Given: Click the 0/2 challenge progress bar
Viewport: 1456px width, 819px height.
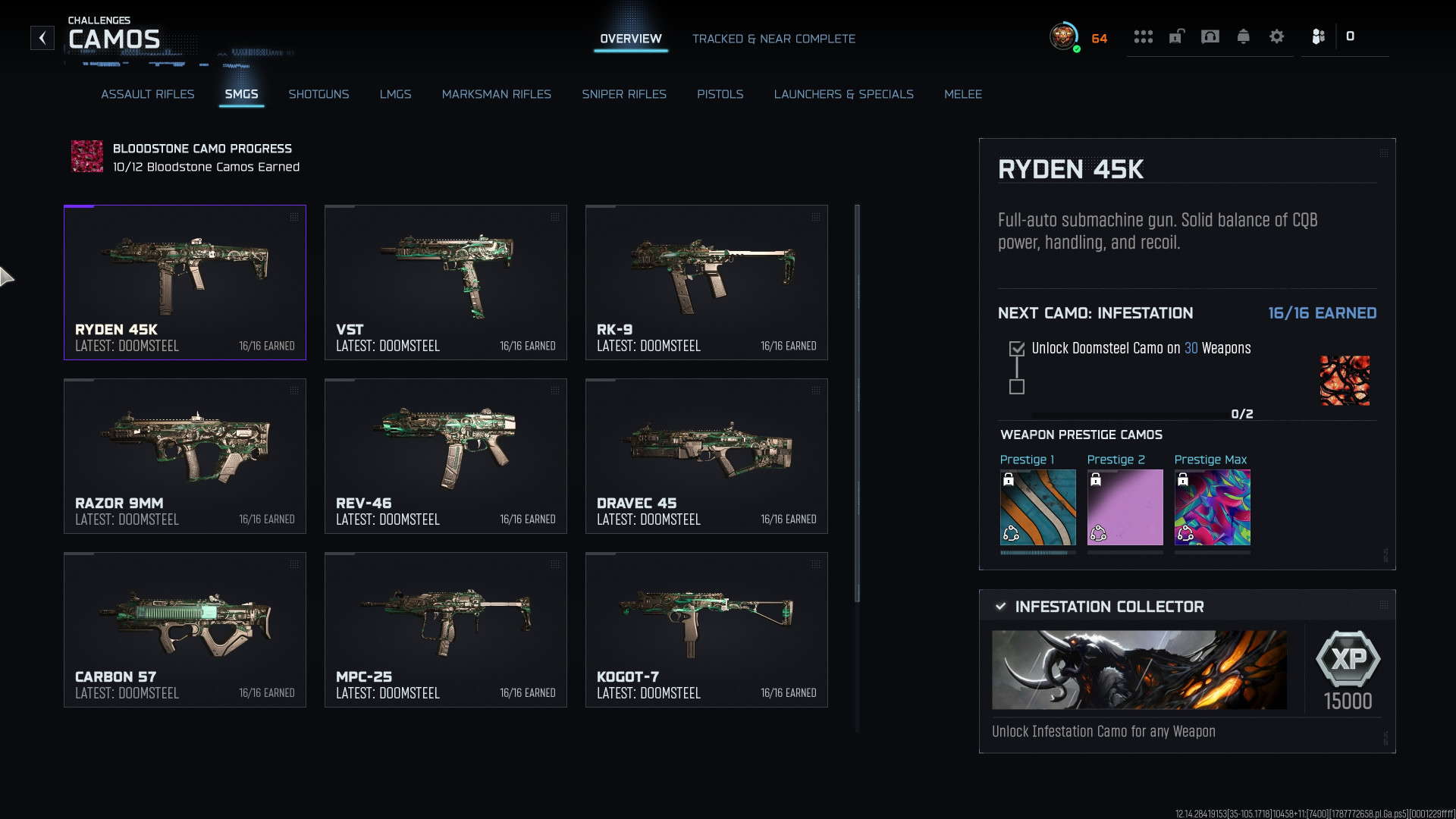Looking at the screenshot, I should [1130, 415].
